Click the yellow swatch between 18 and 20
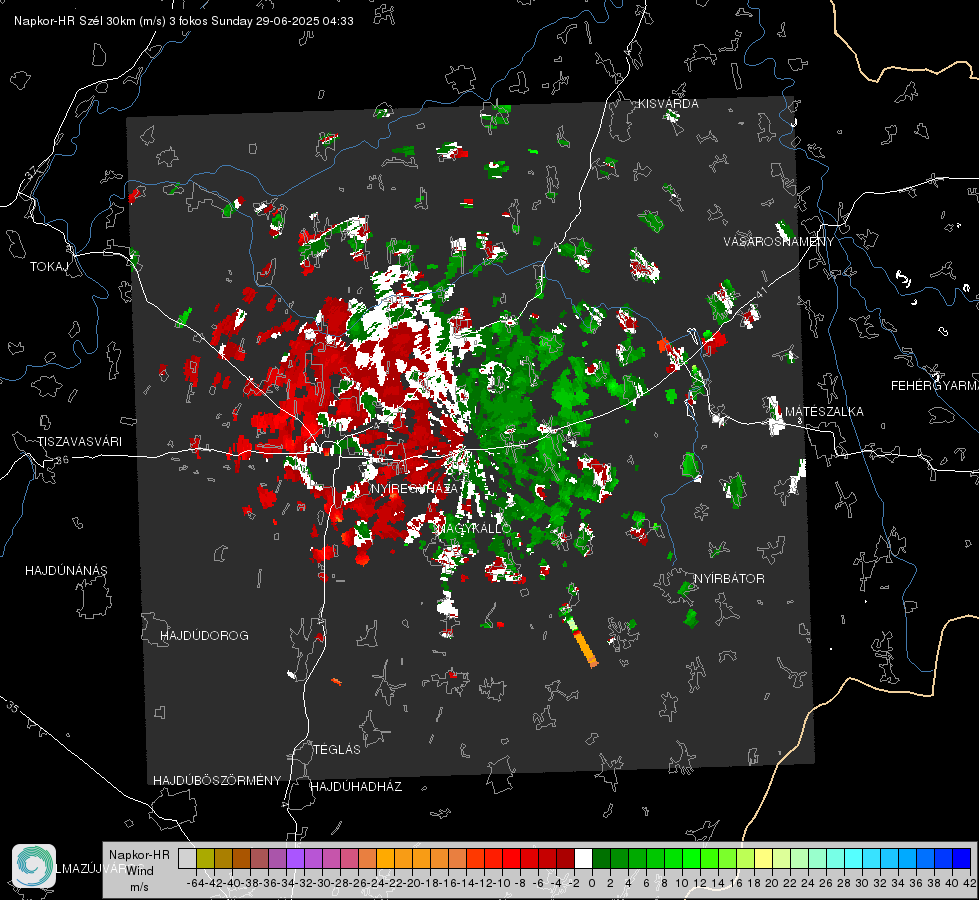The height and width of the screenshot is (900, 979). tap(763, 858)
